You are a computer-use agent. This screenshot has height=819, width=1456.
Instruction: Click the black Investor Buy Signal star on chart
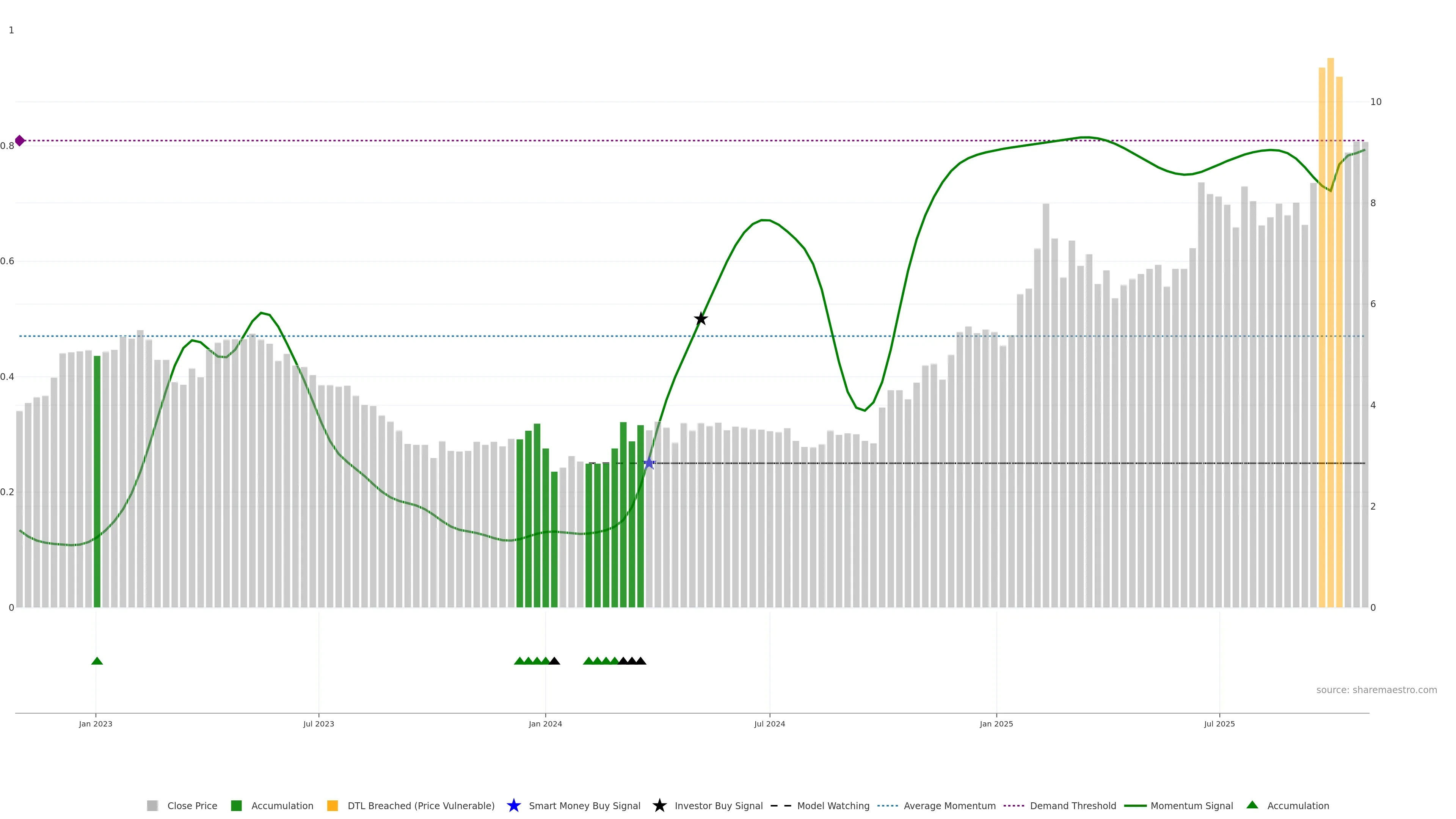700,319
